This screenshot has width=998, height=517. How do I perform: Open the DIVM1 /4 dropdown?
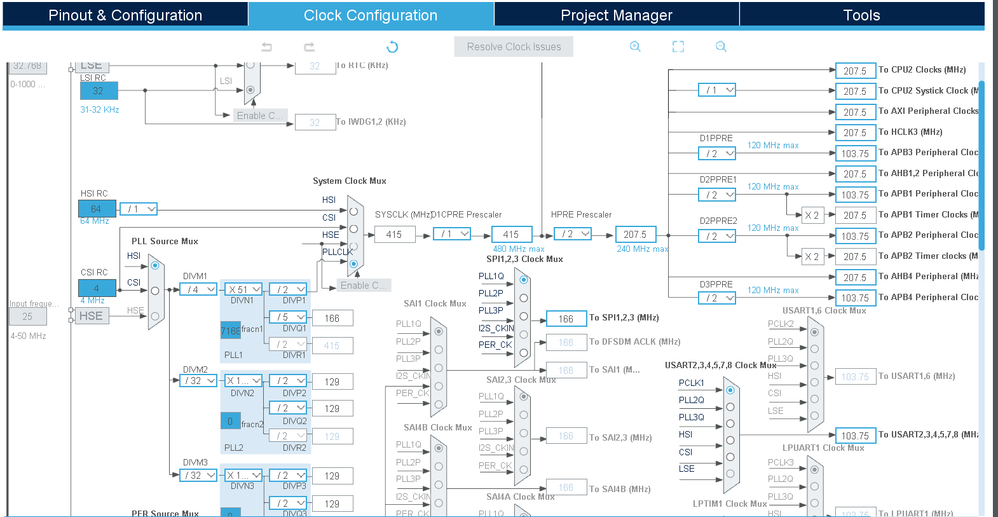click(x=198, y=290)
